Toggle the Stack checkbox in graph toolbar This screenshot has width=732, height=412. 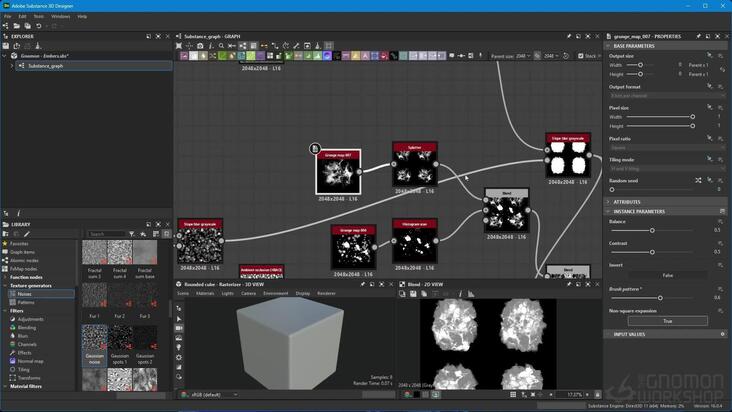[581, 56]
